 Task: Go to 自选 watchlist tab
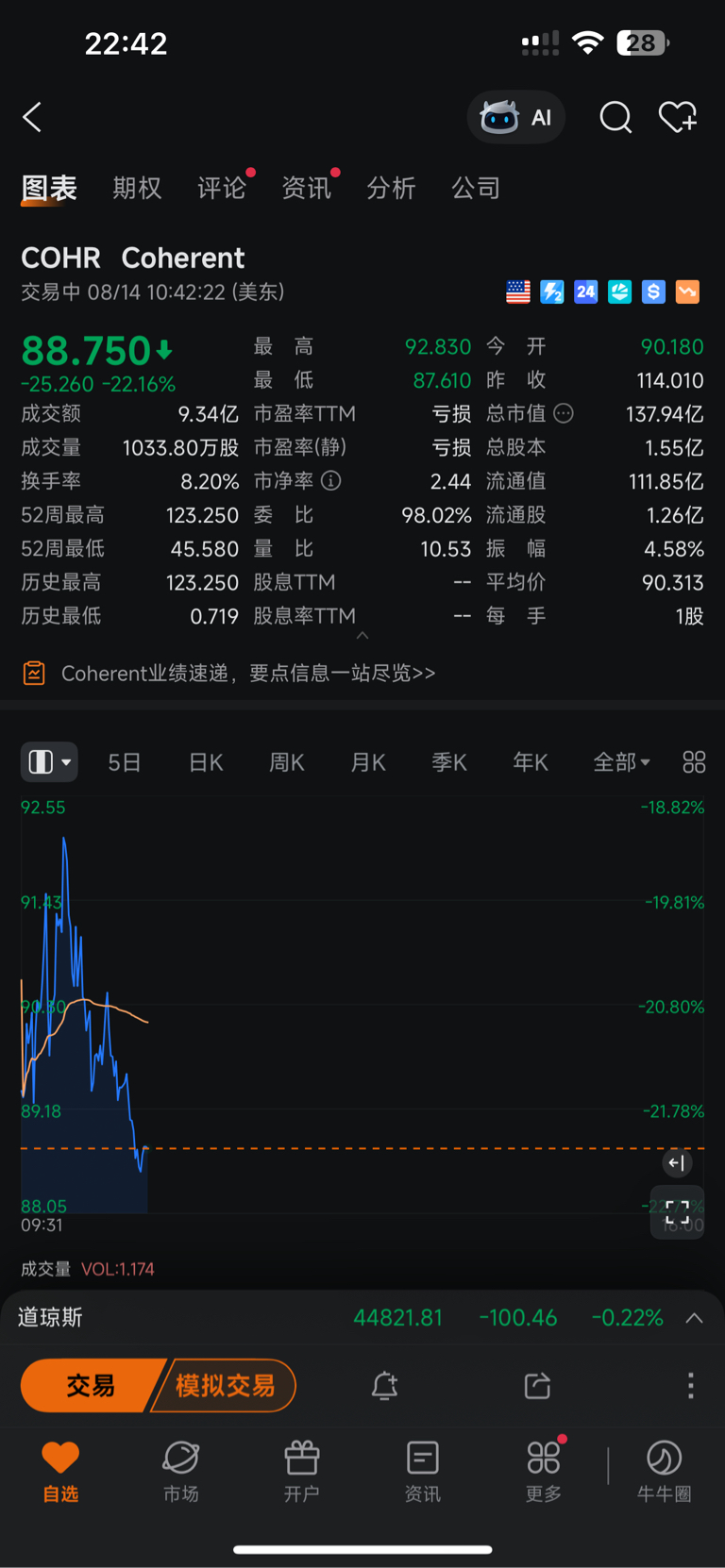[x=60, y=1472]
